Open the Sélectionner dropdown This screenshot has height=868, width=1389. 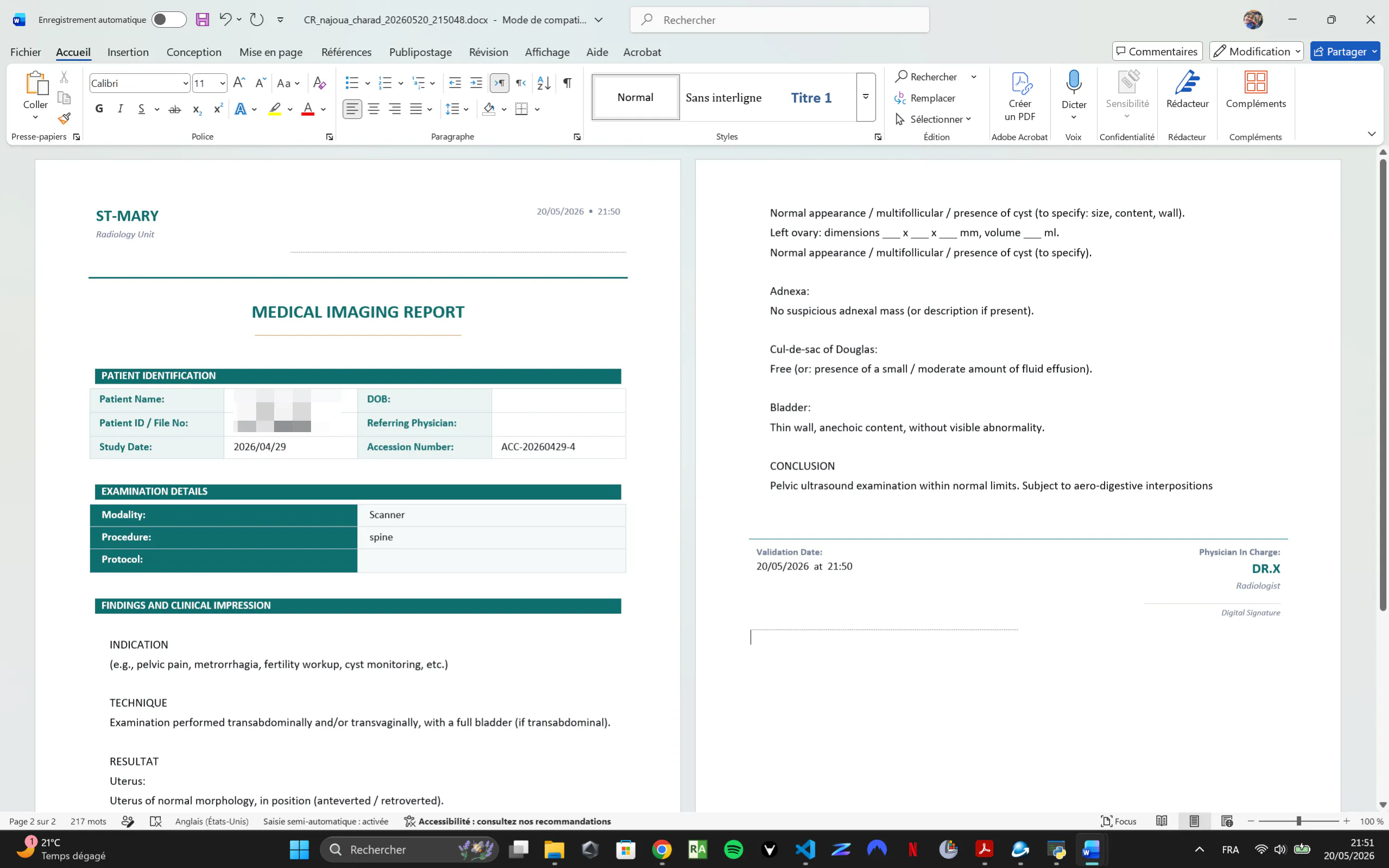tap(933, 119)
